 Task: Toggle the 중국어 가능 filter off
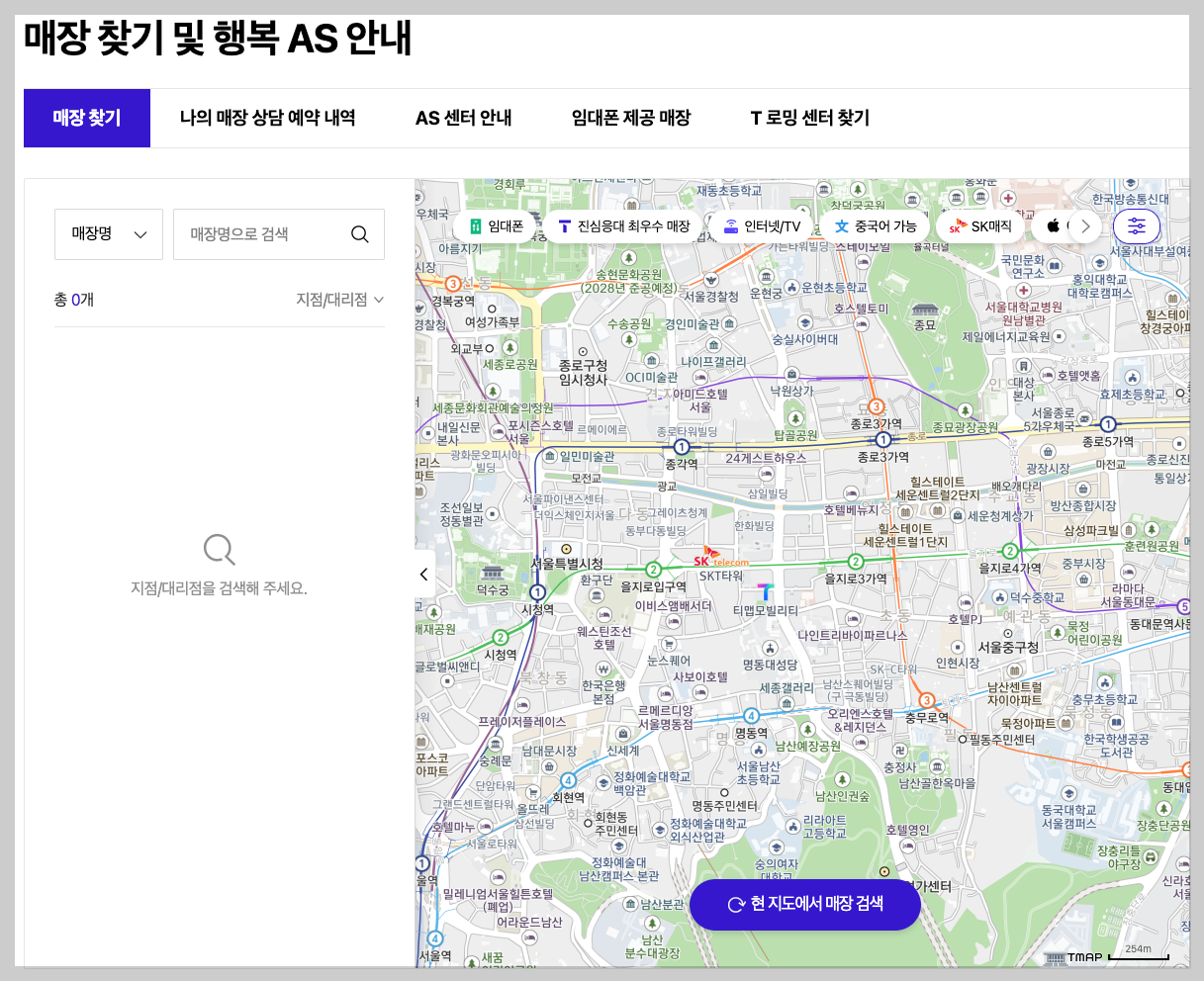(x=875, y=225)
